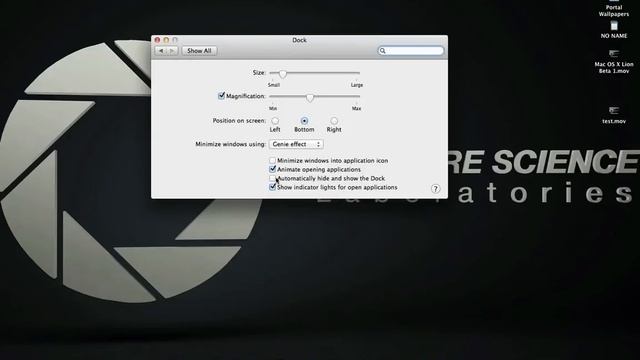Viewport: 640px width, 360px height.
Task: Set Dock position to Left
Action: click(275, 121)
